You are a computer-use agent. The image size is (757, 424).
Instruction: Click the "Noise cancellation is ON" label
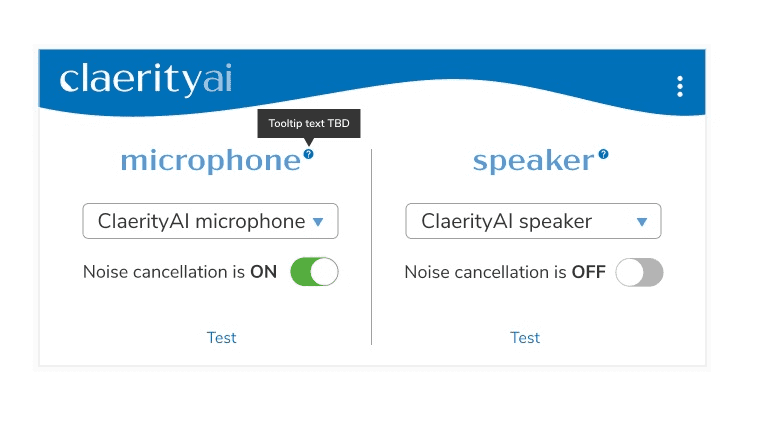pos(180,272)
